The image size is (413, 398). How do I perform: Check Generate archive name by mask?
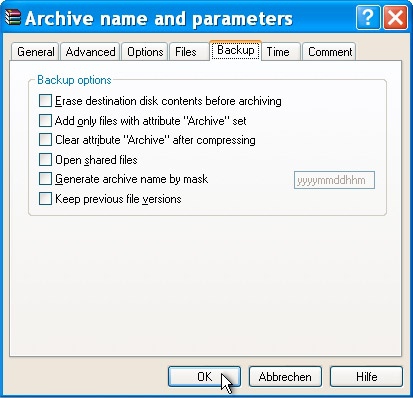coord(45,179)
